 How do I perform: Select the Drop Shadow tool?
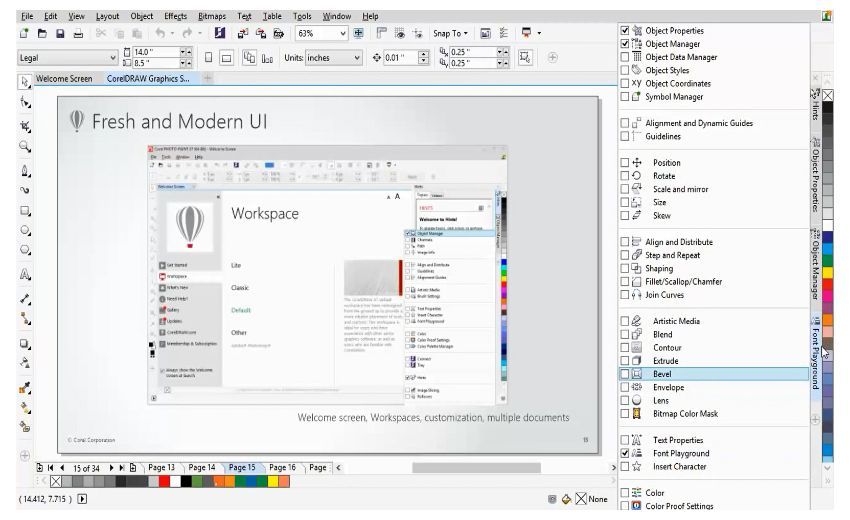(25, 343)
